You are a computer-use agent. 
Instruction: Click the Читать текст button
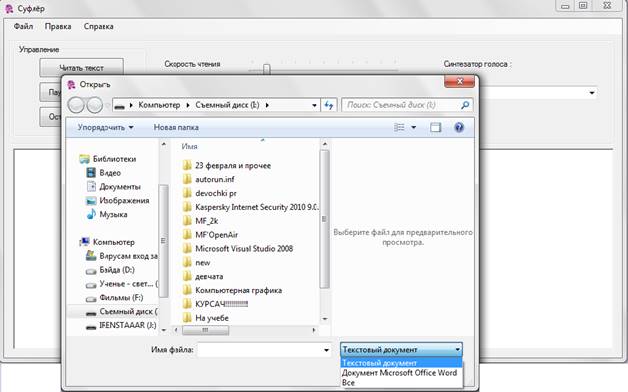click(81, 68)
